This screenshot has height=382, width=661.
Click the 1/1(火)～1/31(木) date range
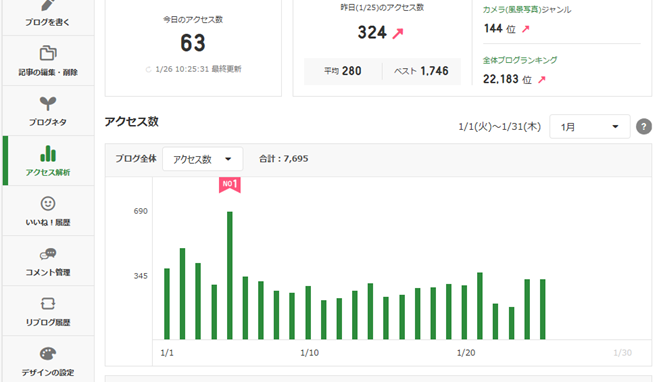click(x=500, y=126)
